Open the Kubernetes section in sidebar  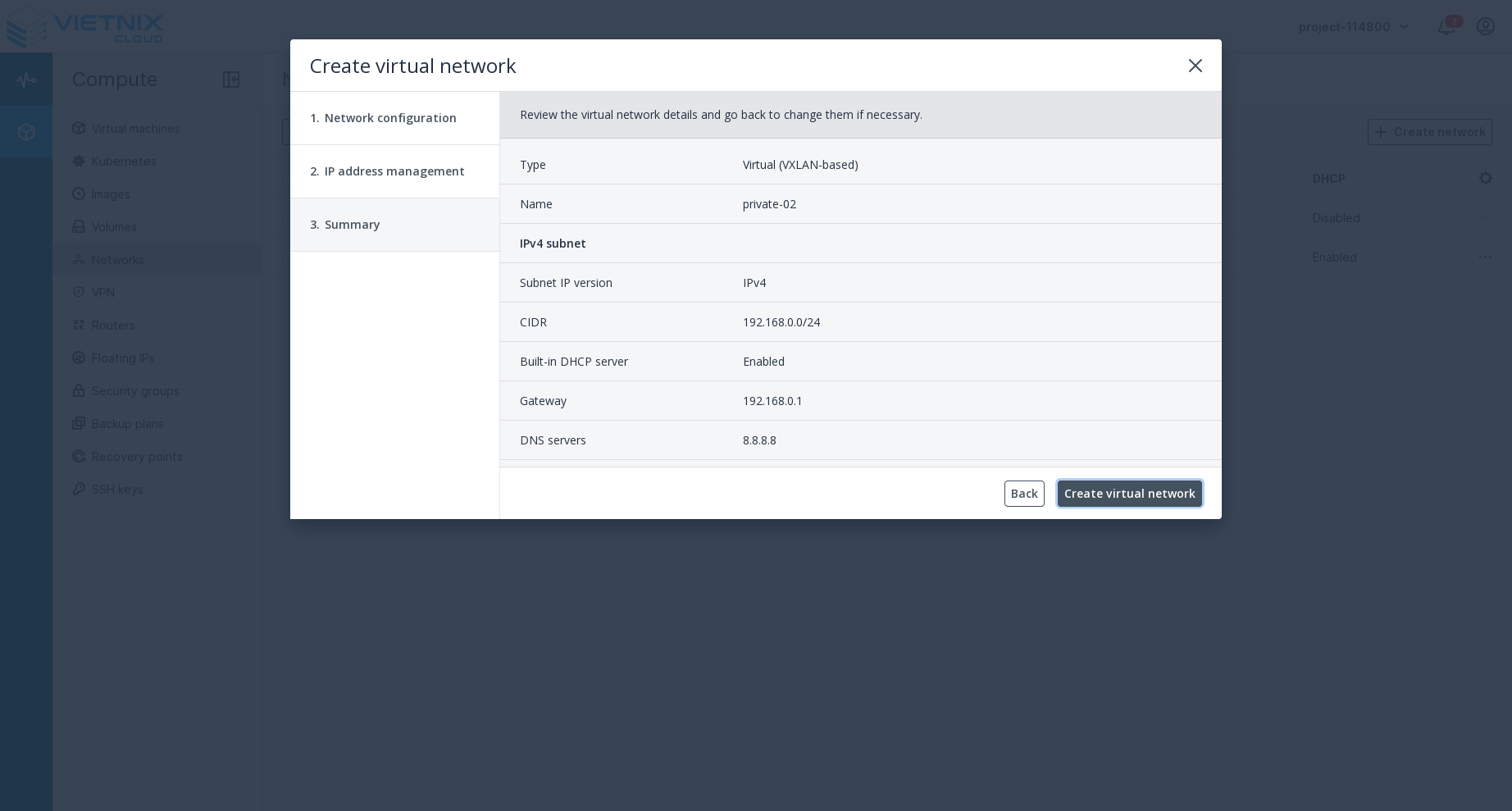point(123,162)
